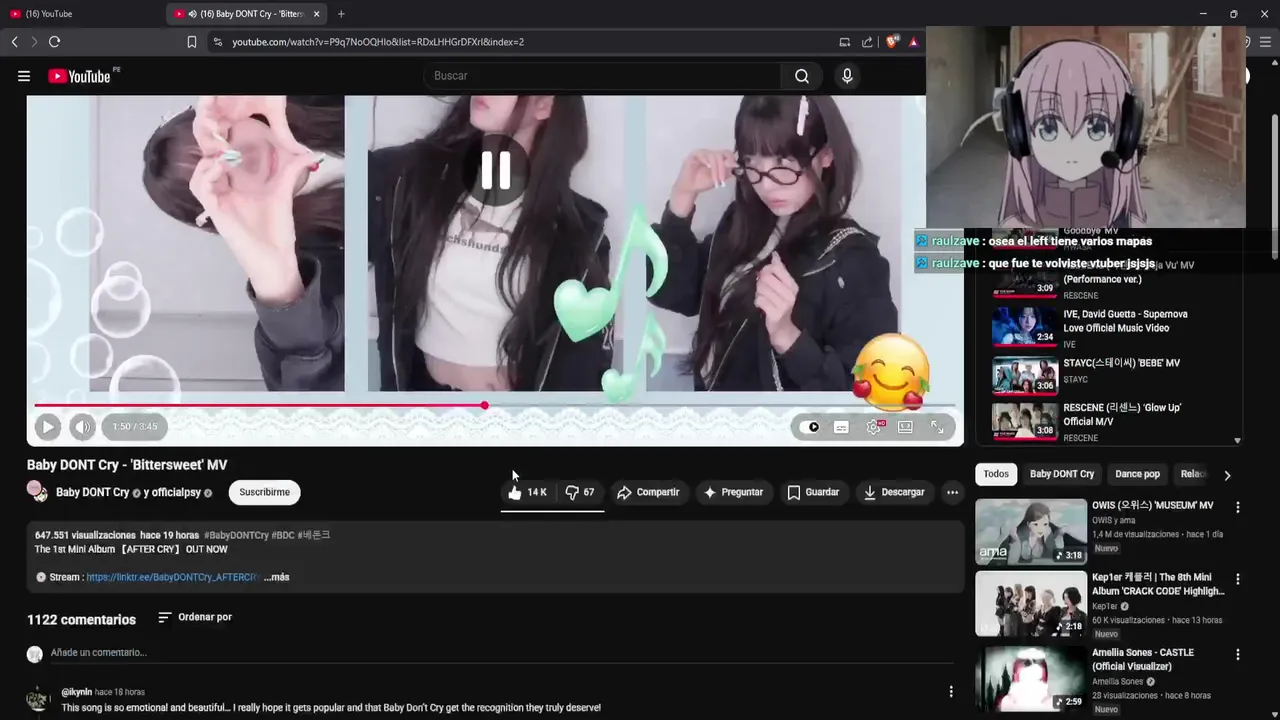Click the Kep1er channel name
This screenshot has height=720, width=1280.
[x=1105, y=606]
